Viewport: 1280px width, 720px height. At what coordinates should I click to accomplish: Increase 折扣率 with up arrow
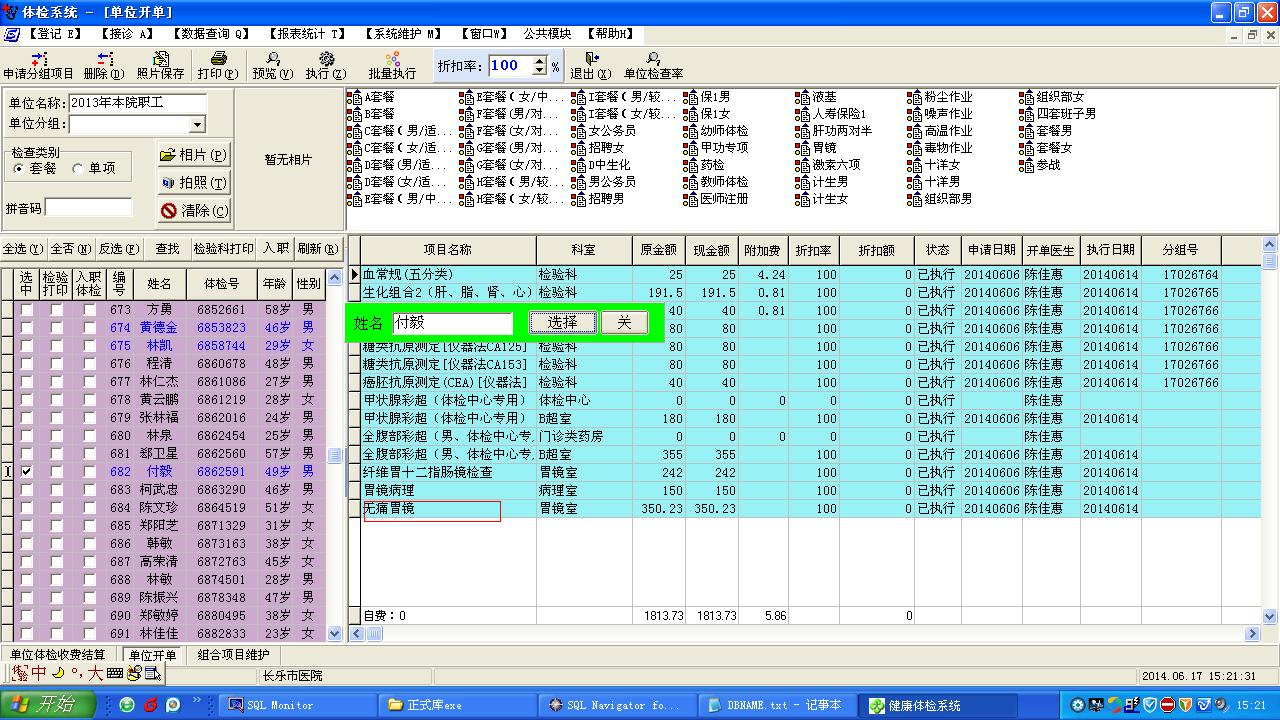coord(540,60)
